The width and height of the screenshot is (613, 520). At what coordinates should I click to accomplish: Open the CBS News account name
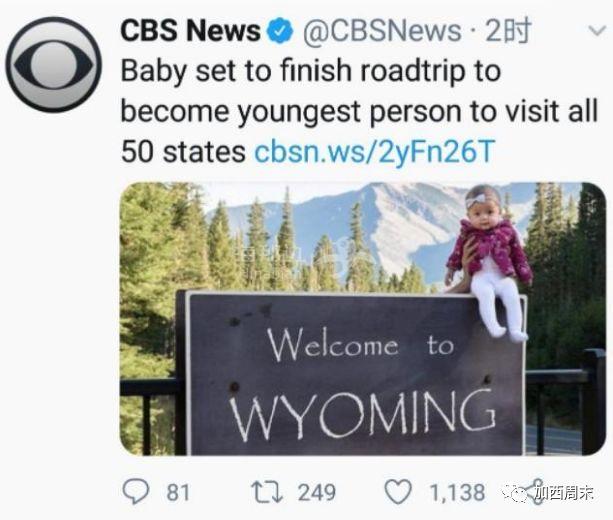tap(190, 31)
